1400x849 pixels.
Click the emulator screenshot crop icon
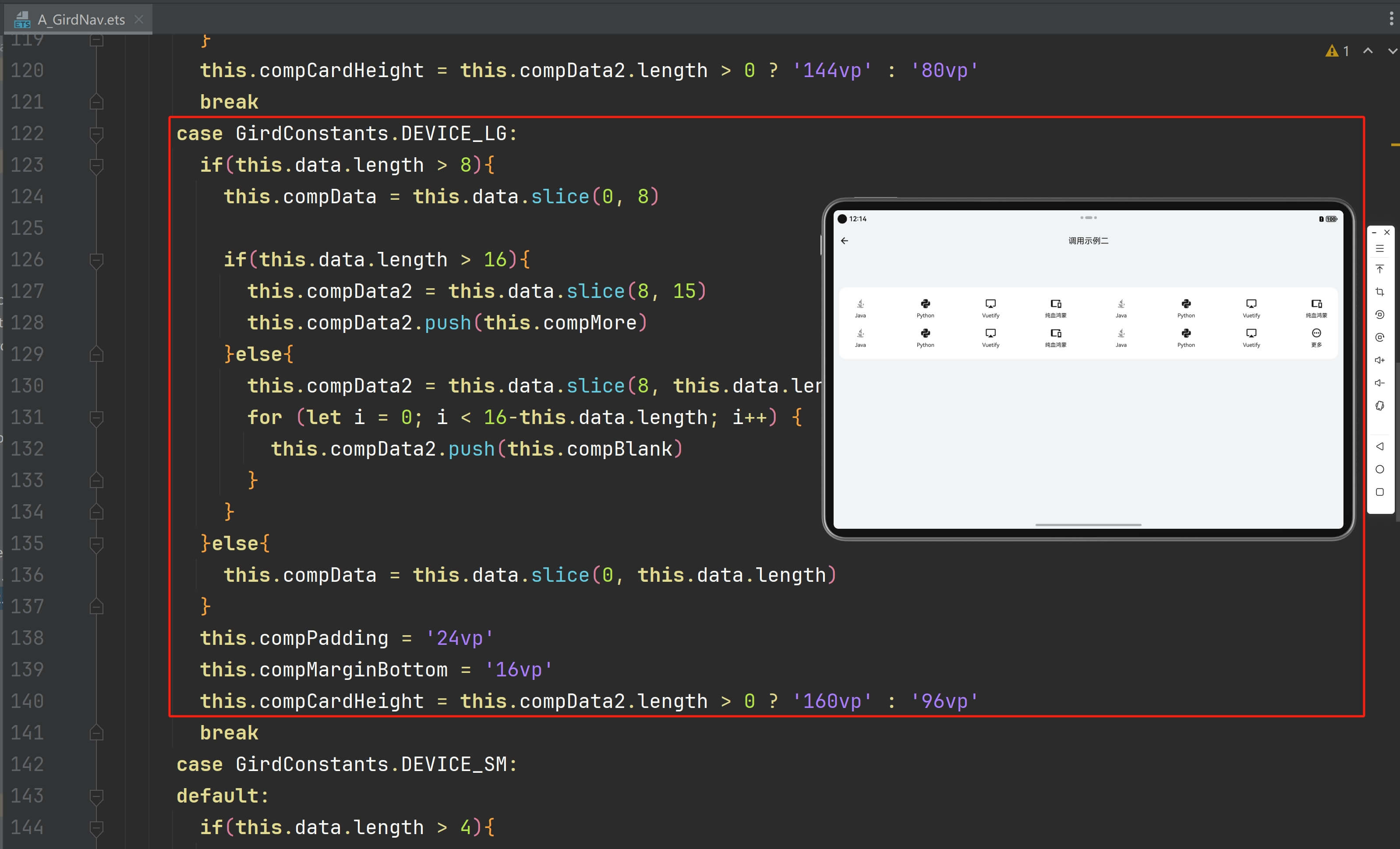click(x=1379, y=292)
